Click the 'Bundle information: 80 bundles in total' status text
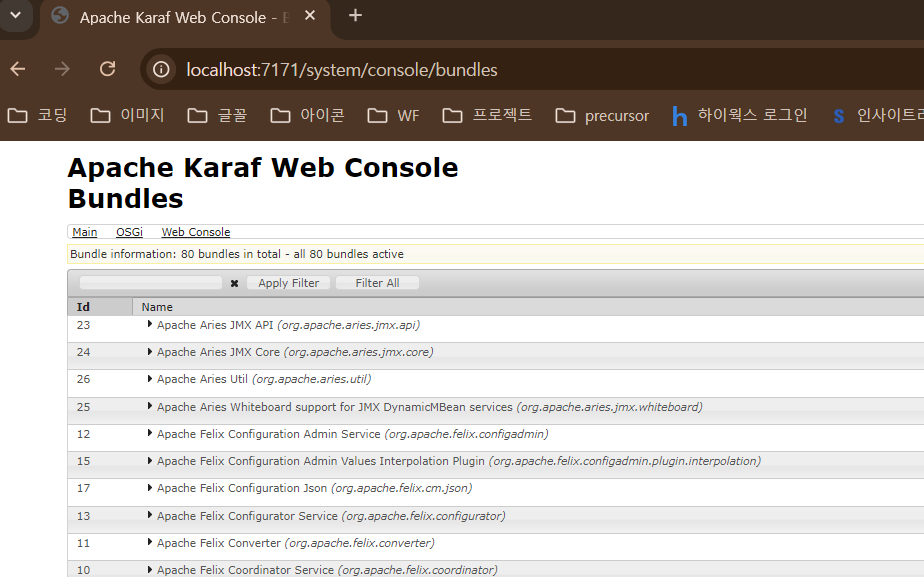The width and height of the screenshot is (924, 577). click(x=237, y=254)
